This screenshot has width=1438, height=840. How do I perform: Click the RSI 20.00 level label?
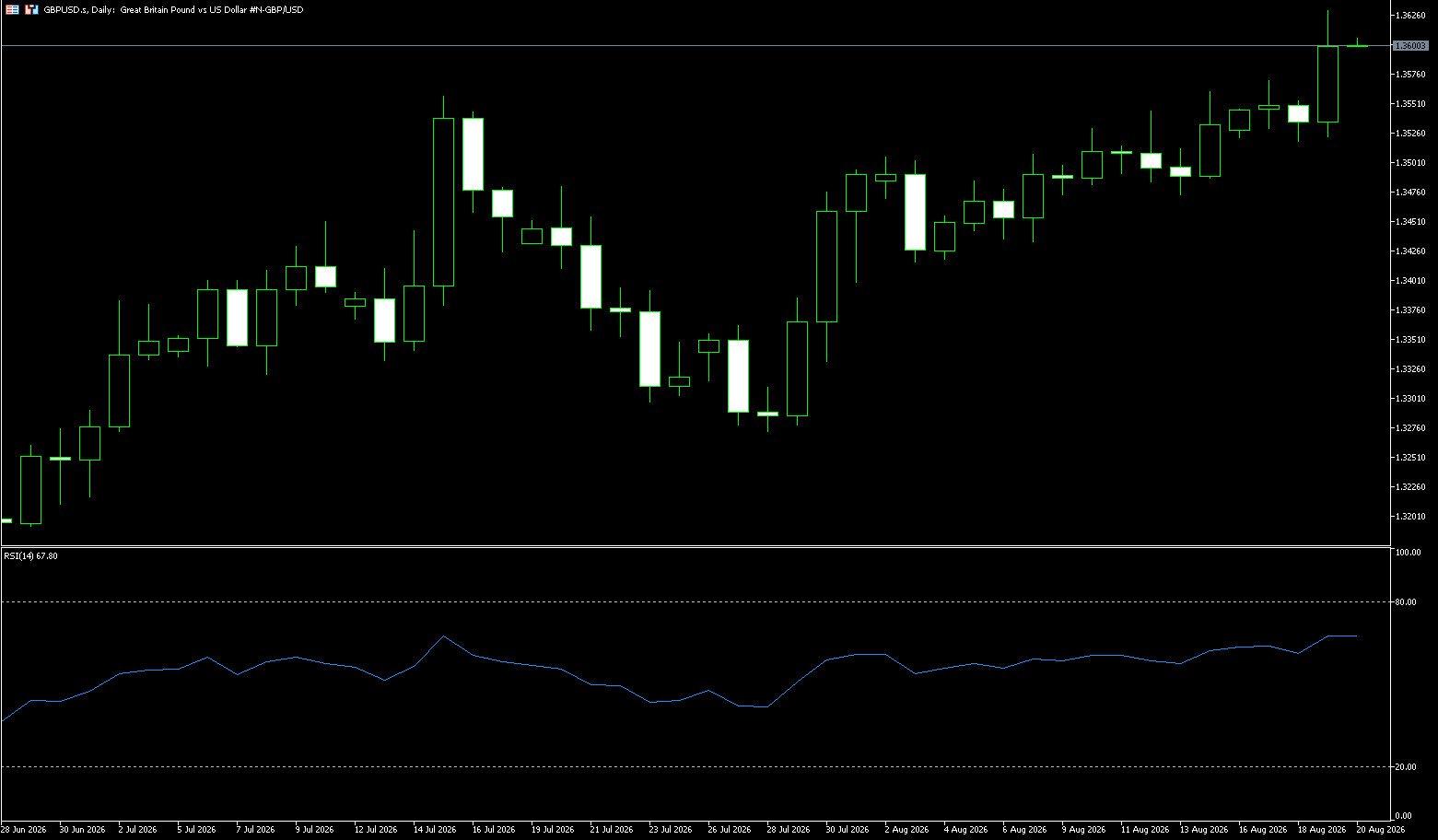pos(1406,767)
